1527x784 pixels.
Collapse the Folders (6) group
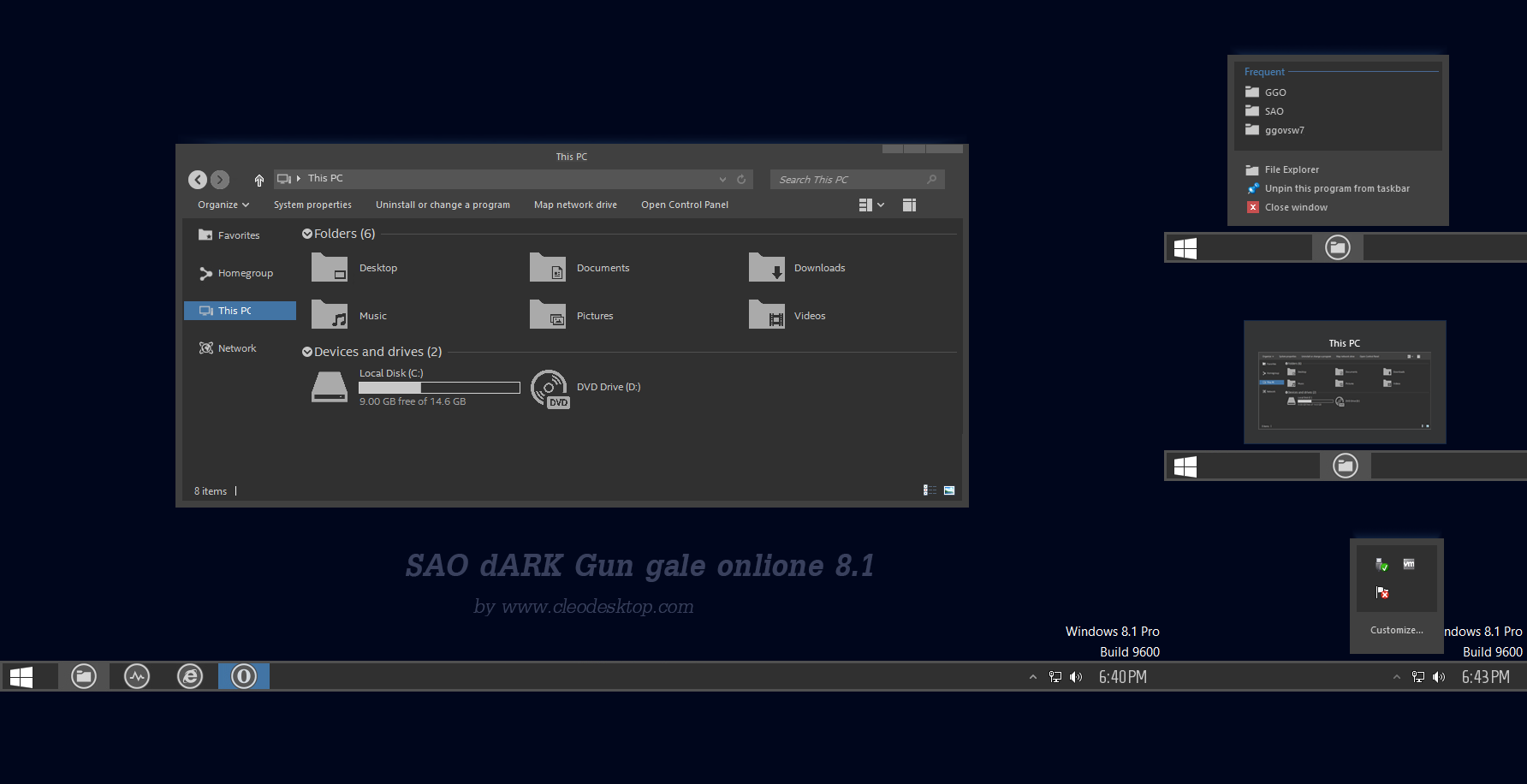pyautogui.click(x=307, y=234)
